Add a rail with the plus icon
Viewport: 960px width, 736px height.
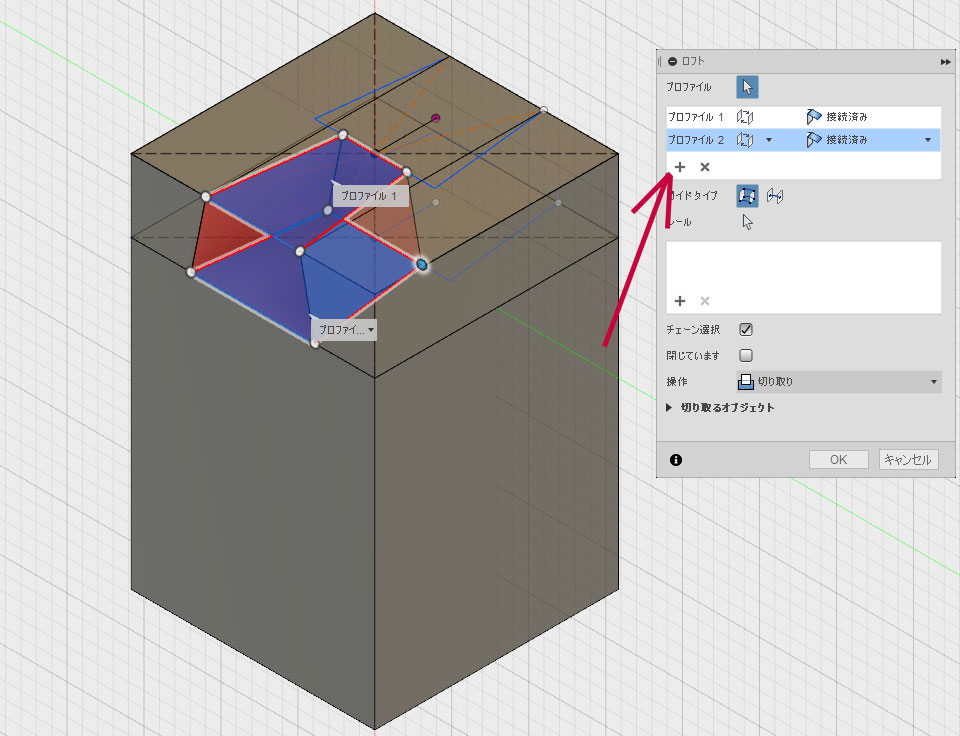pyautogui.click(x=680, y=300)
